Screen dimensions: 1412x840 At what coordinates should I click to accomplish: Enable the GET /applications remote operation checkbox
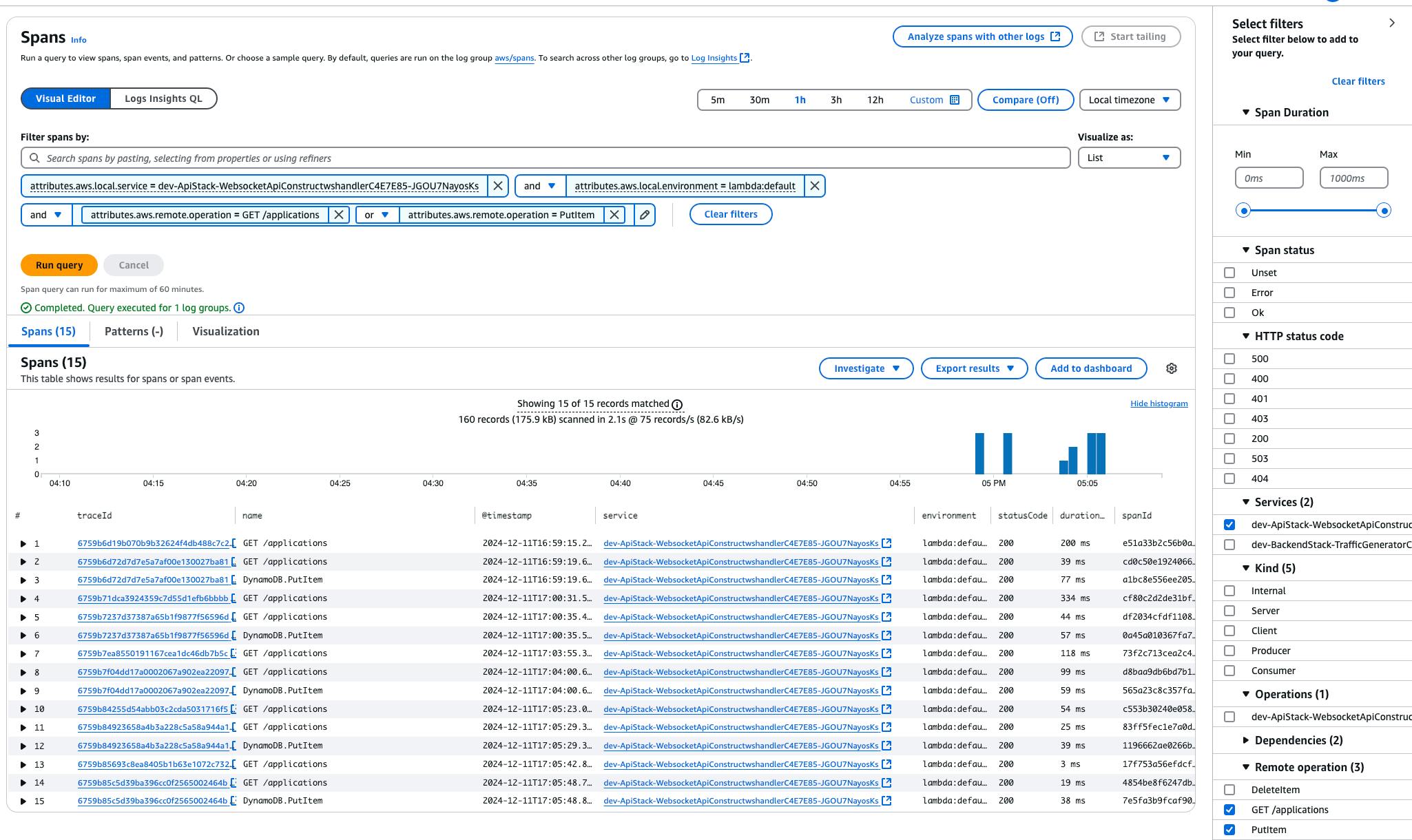pos(1229,809)
